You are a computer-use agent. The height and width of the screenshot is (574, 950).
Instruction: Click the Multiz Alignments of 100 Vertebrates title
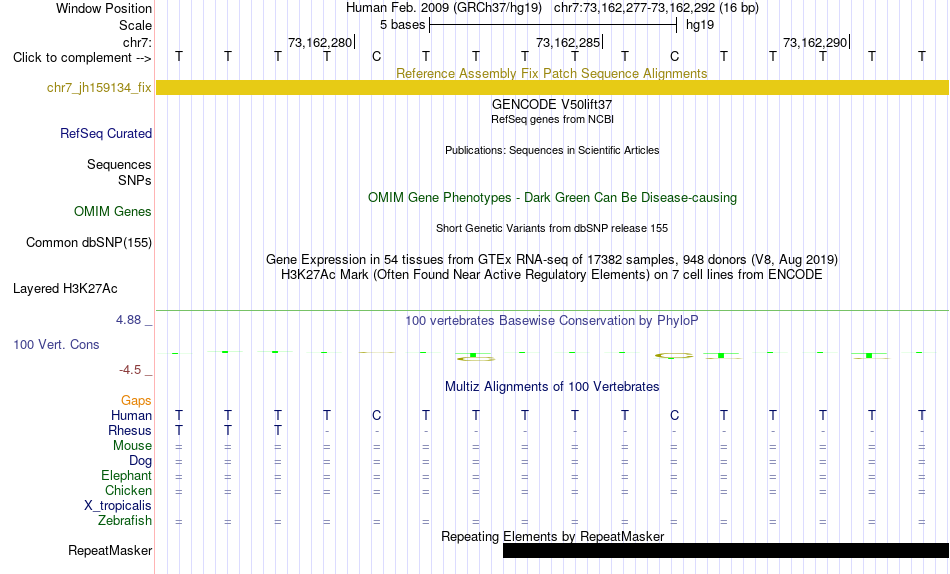tap(552, 387)
